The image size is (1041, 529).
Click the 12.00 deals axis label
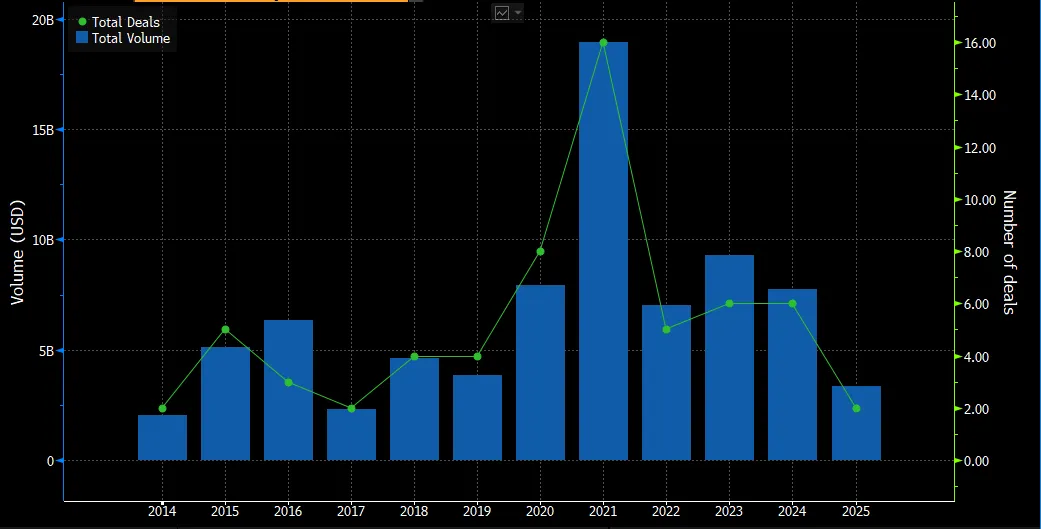[x=980, y=147]
